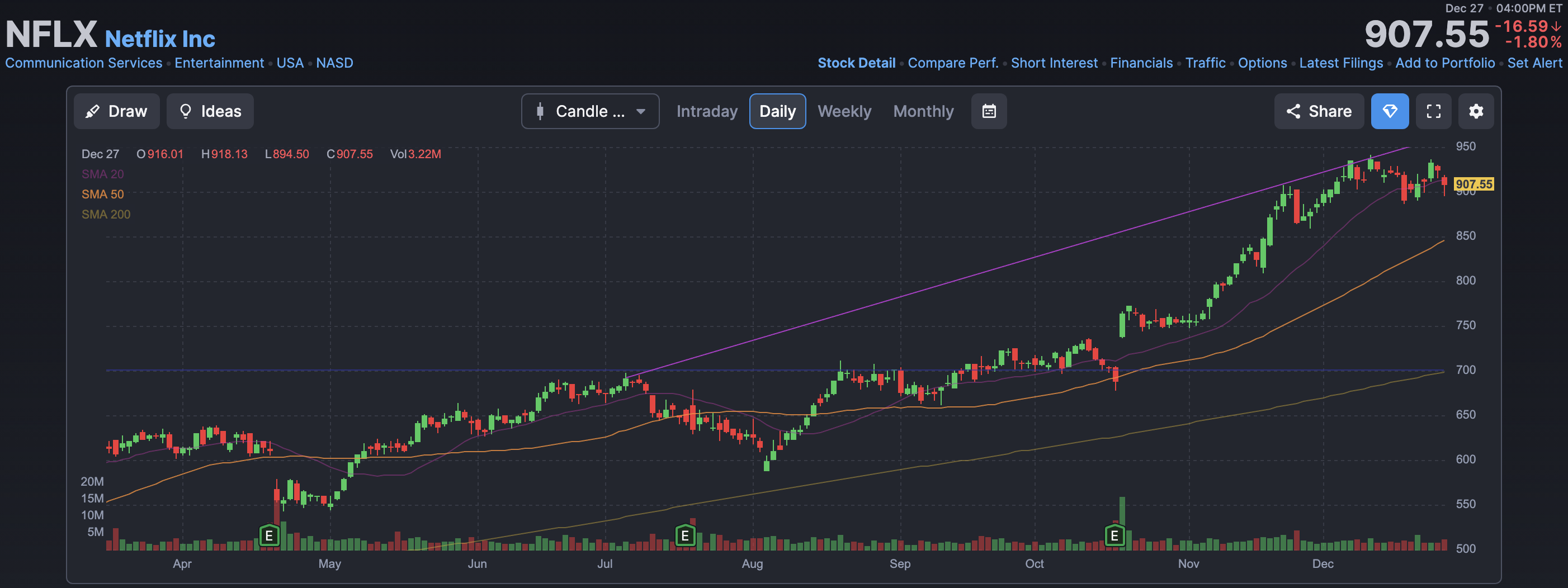Click the -1.80% percent change value
This screenshot has width=1568, height=588.
[1533, 42]
